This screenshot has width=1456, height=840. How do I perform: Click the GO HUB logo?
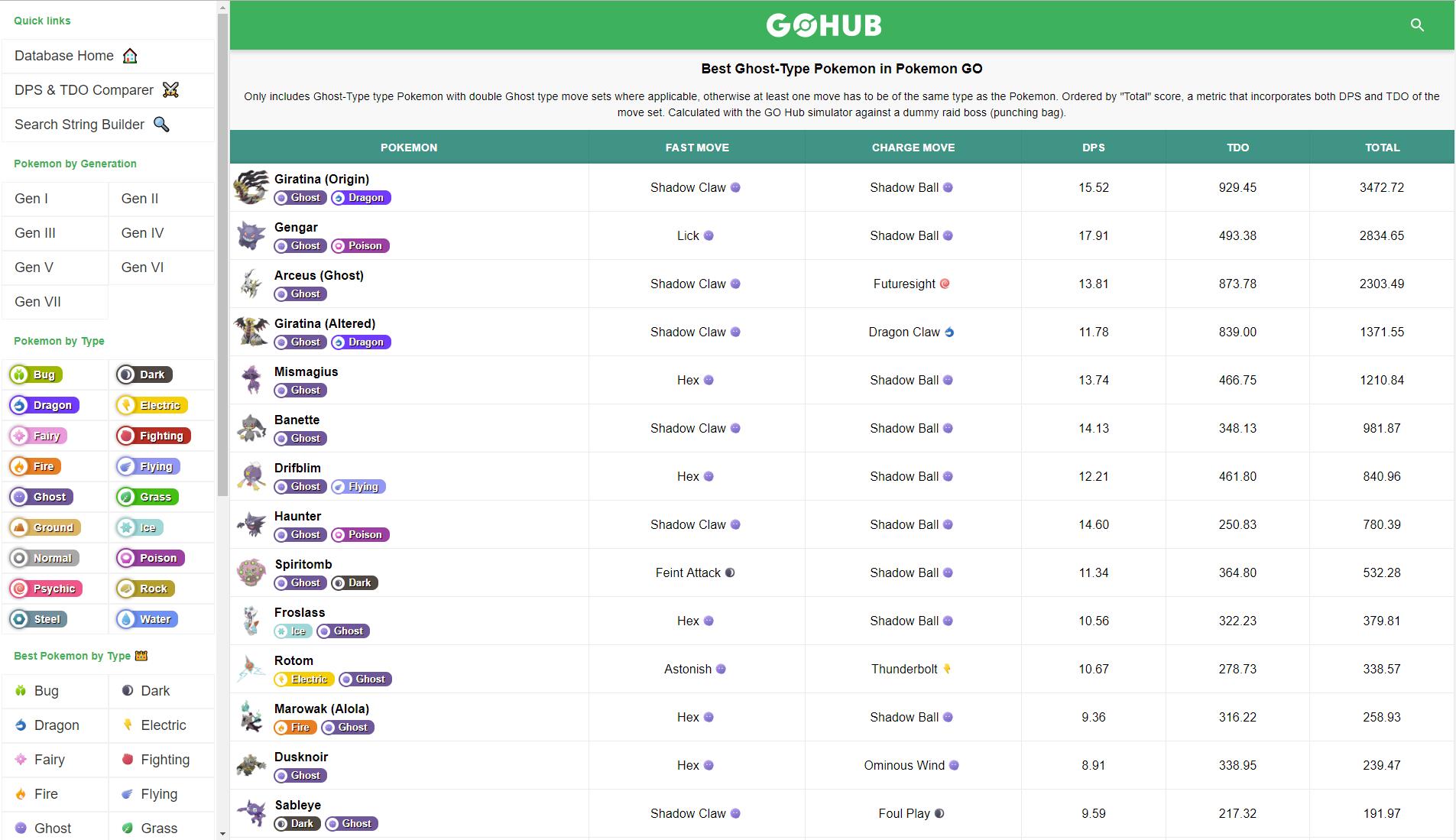824,25
